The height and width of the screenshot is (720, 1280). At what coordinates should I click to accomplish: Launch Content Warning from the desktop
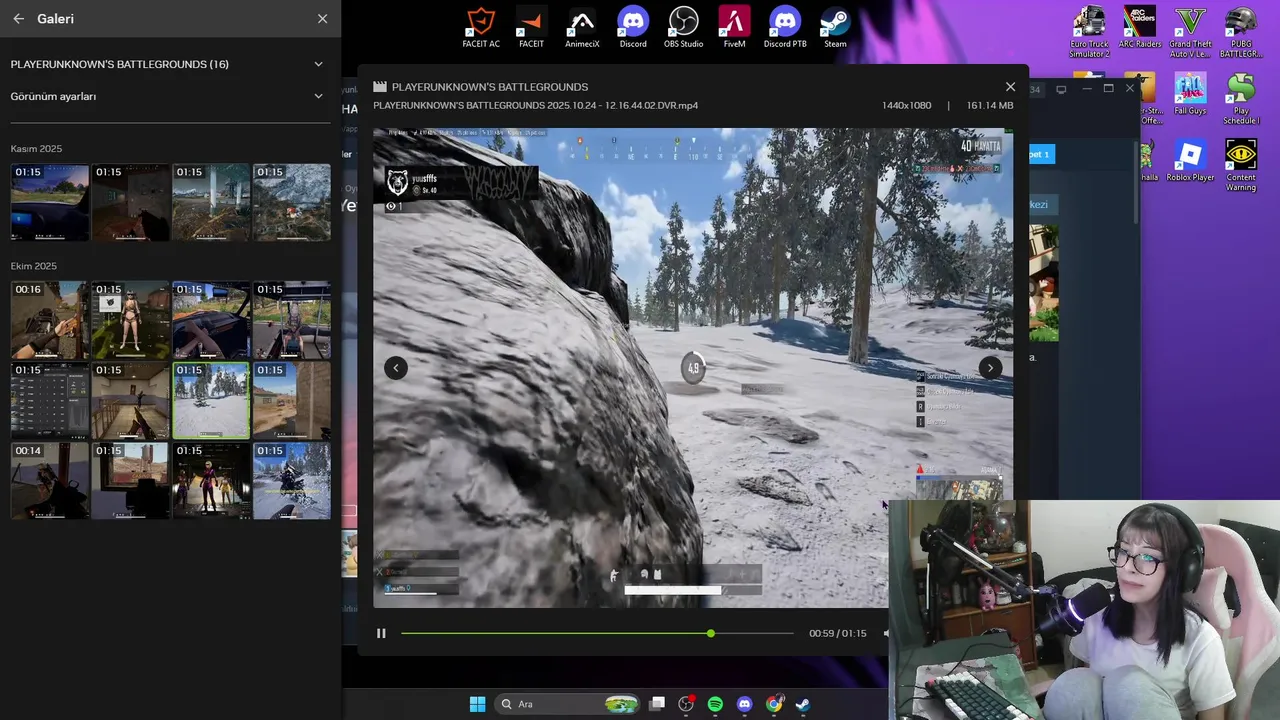tap(1241, 166)
